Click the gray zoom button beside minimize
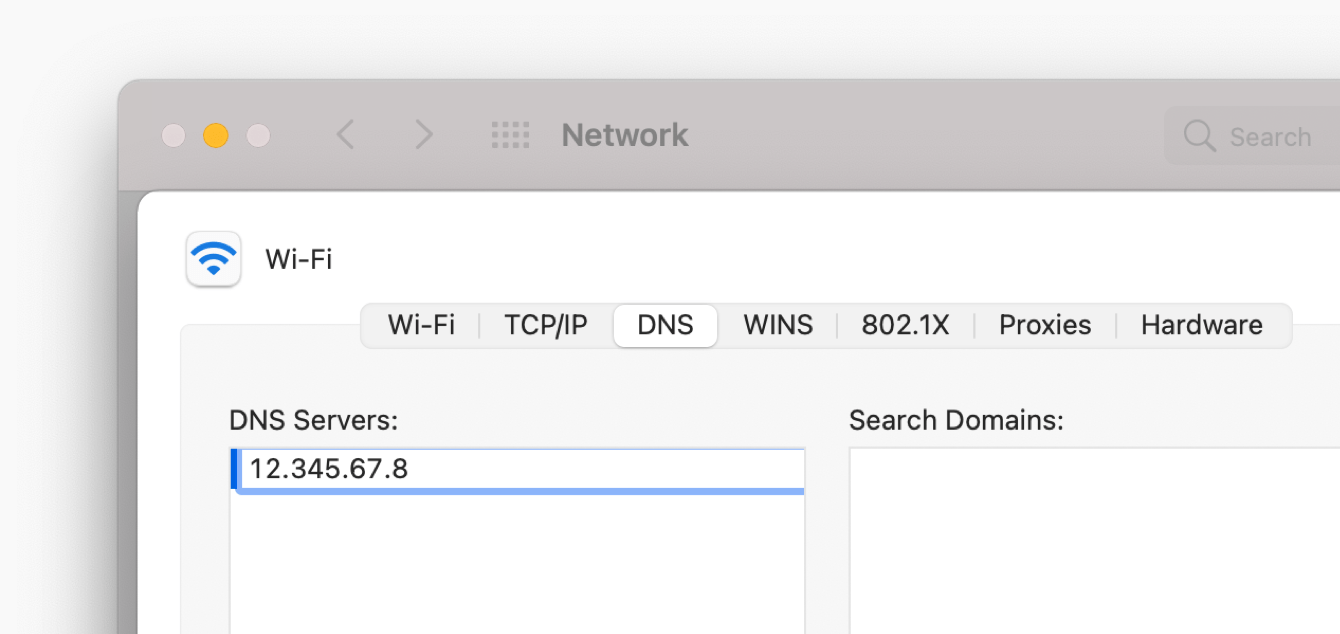1340x634 pixels. [258, 135]
